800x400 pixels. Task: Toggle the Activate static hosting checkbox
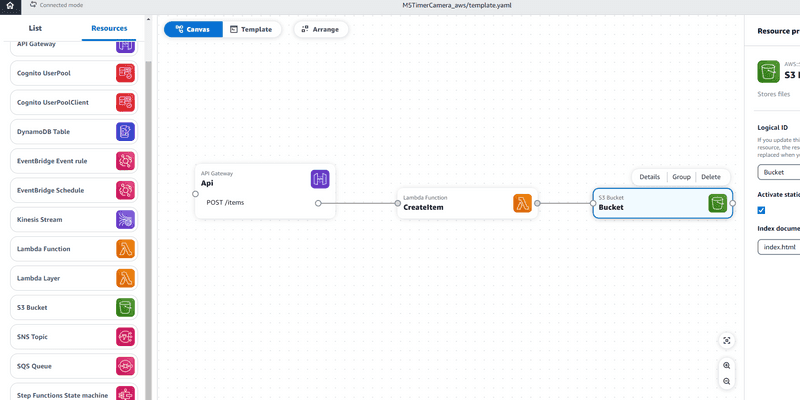(x=761, y=210)
